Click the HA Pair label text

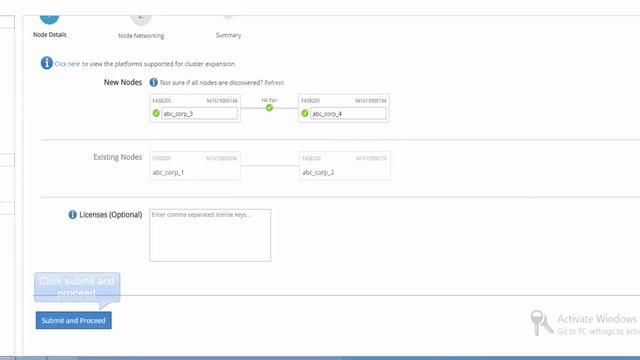[269, 100]
